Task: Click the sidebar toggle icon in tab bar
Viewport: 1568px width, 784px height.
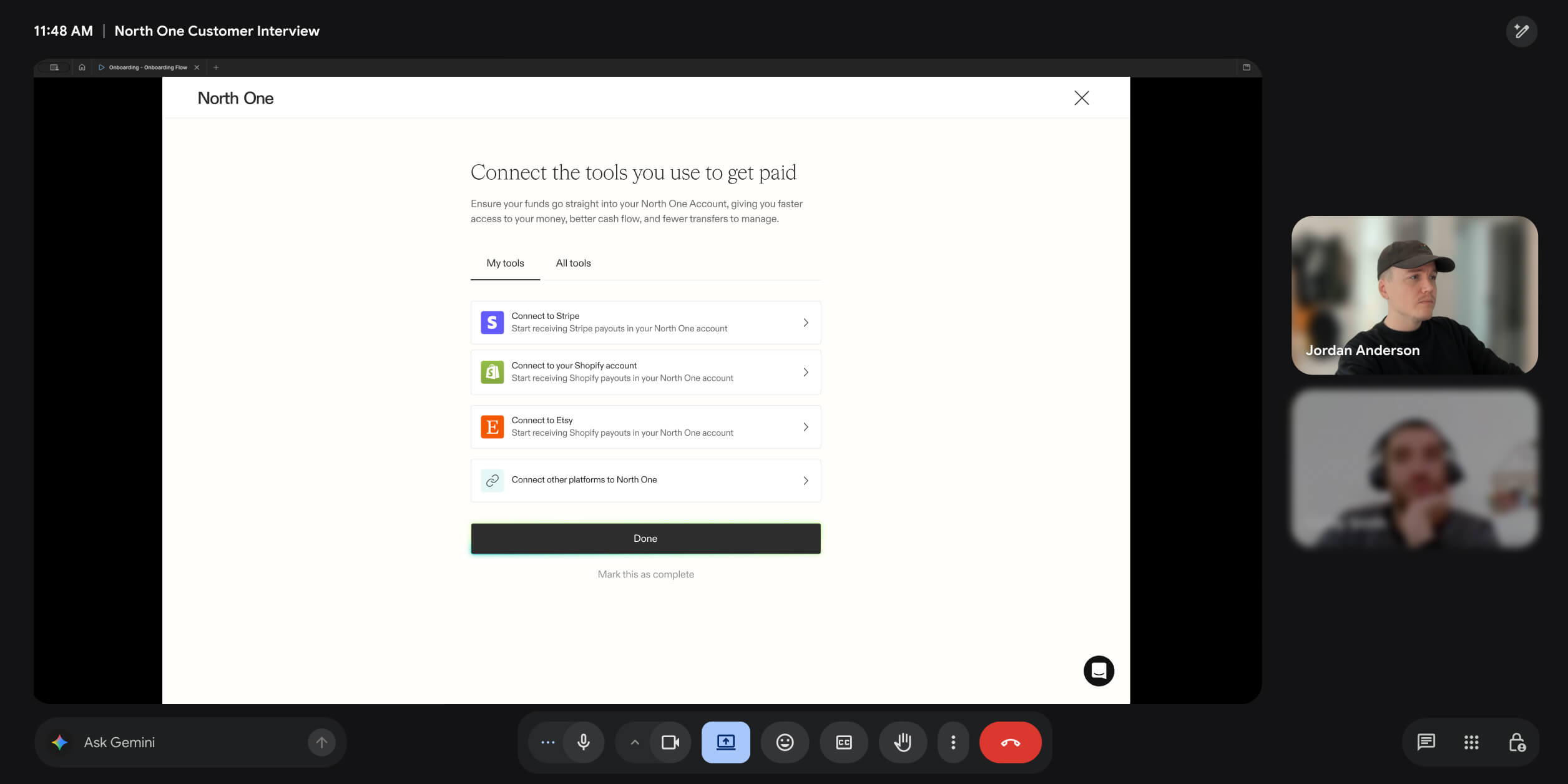Action: click(x=54, y=67)
